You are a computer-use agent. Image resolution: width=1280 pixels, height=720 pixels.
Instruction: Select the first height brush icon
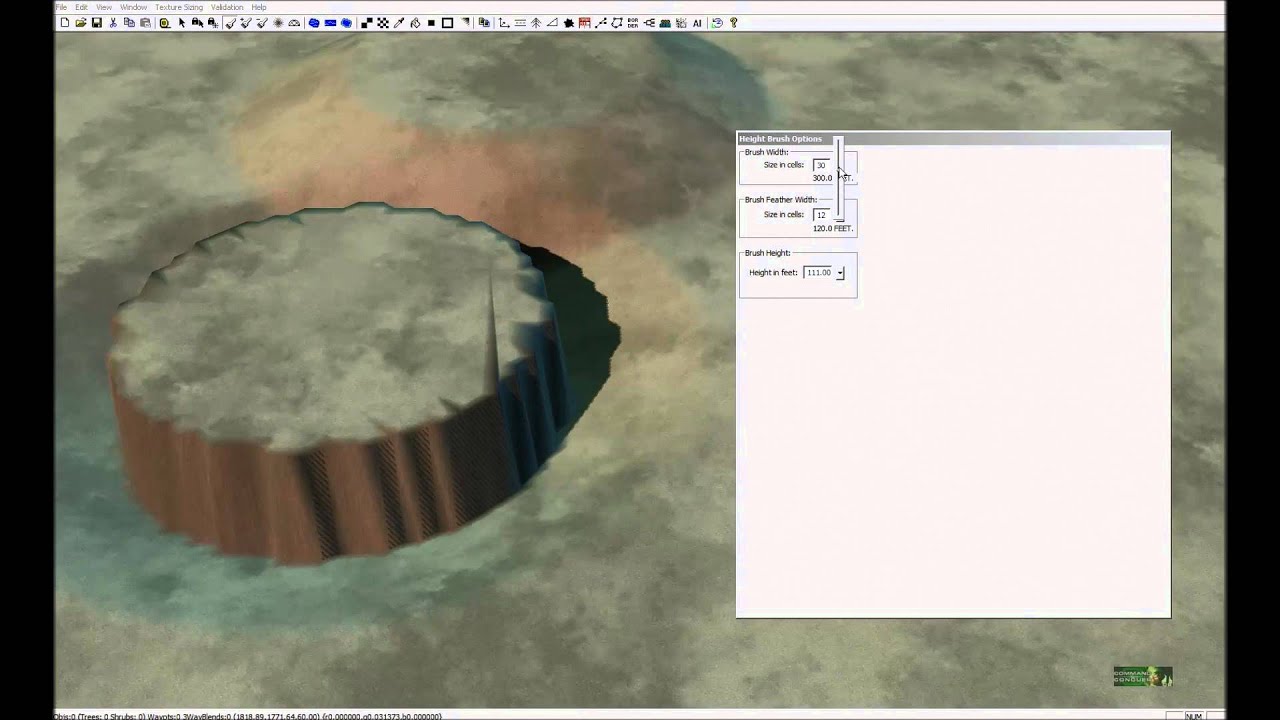pos(231,22)
